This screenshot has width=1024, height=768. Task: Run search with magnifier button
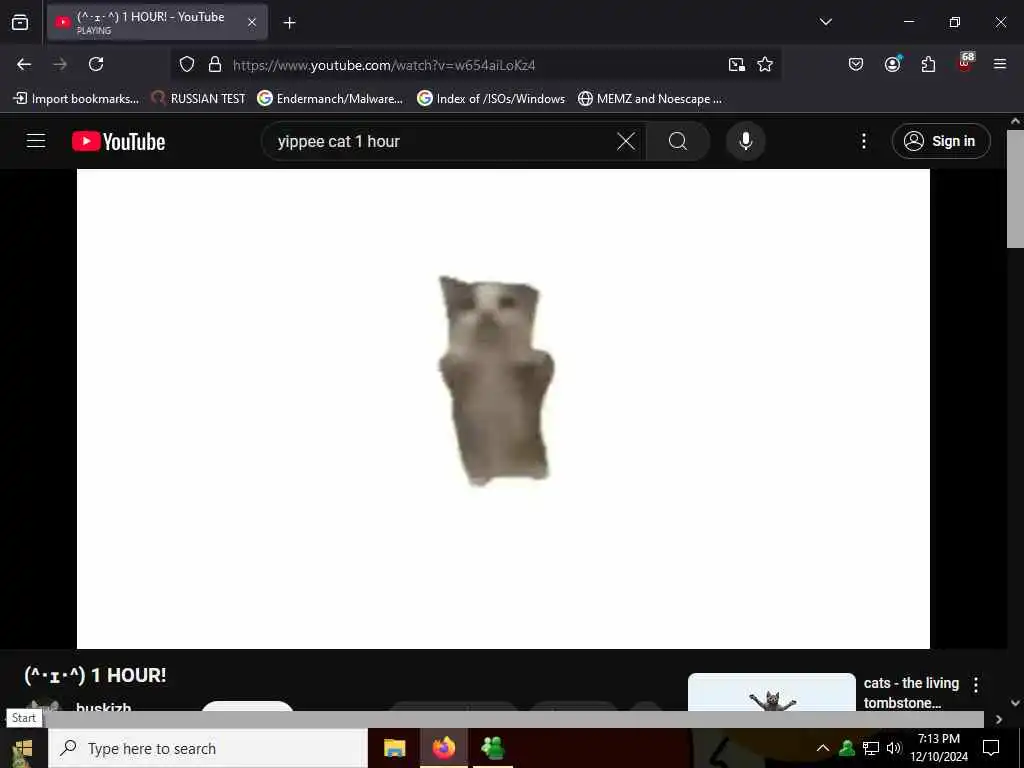click(x=678, y=141)
